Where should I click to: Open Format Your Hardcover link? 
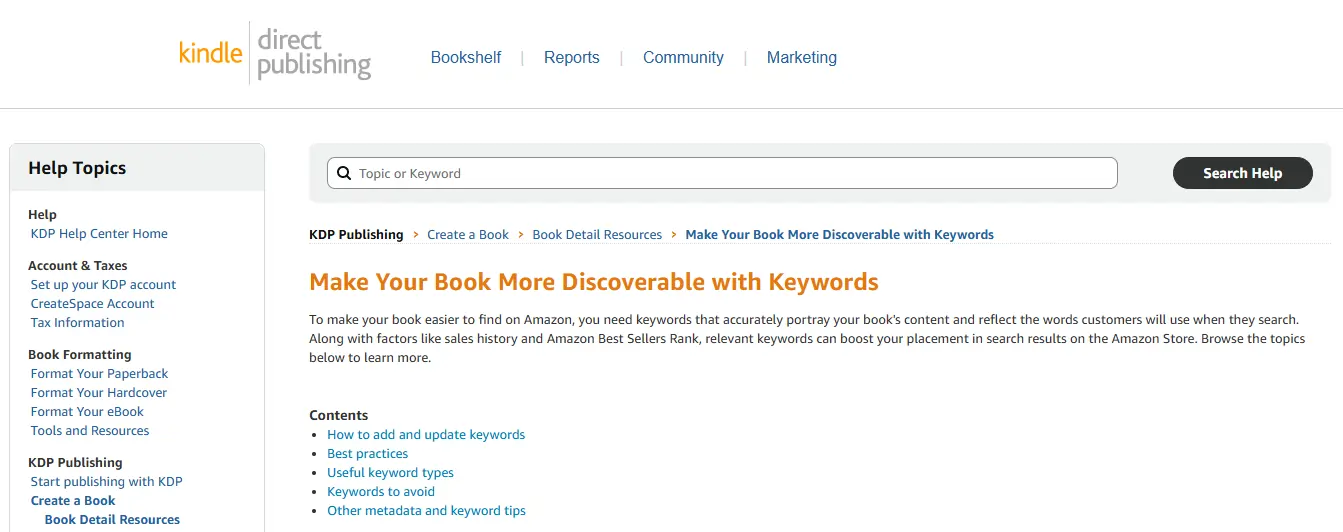pyautogui.click(x=99, y=392)
